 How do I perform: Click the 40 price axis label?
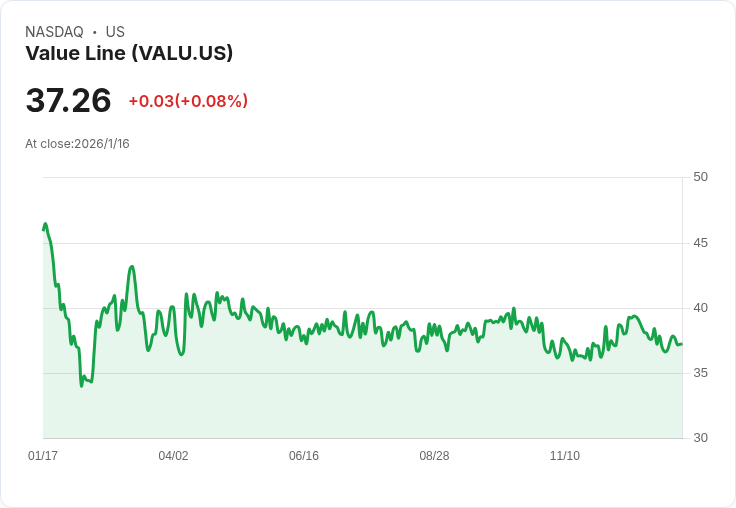[700, 308]
